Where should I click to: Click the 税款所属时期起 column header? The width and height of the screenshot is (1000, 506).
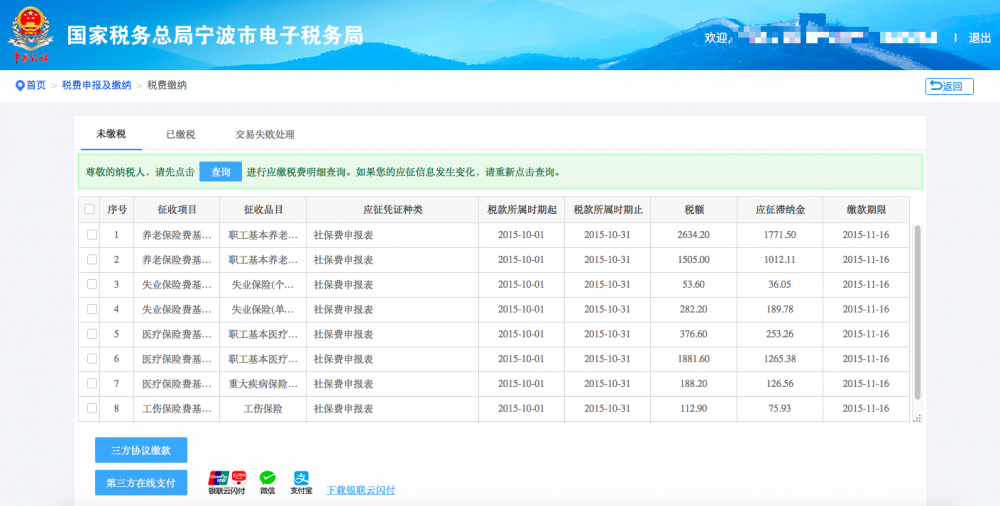click(521, 209)
